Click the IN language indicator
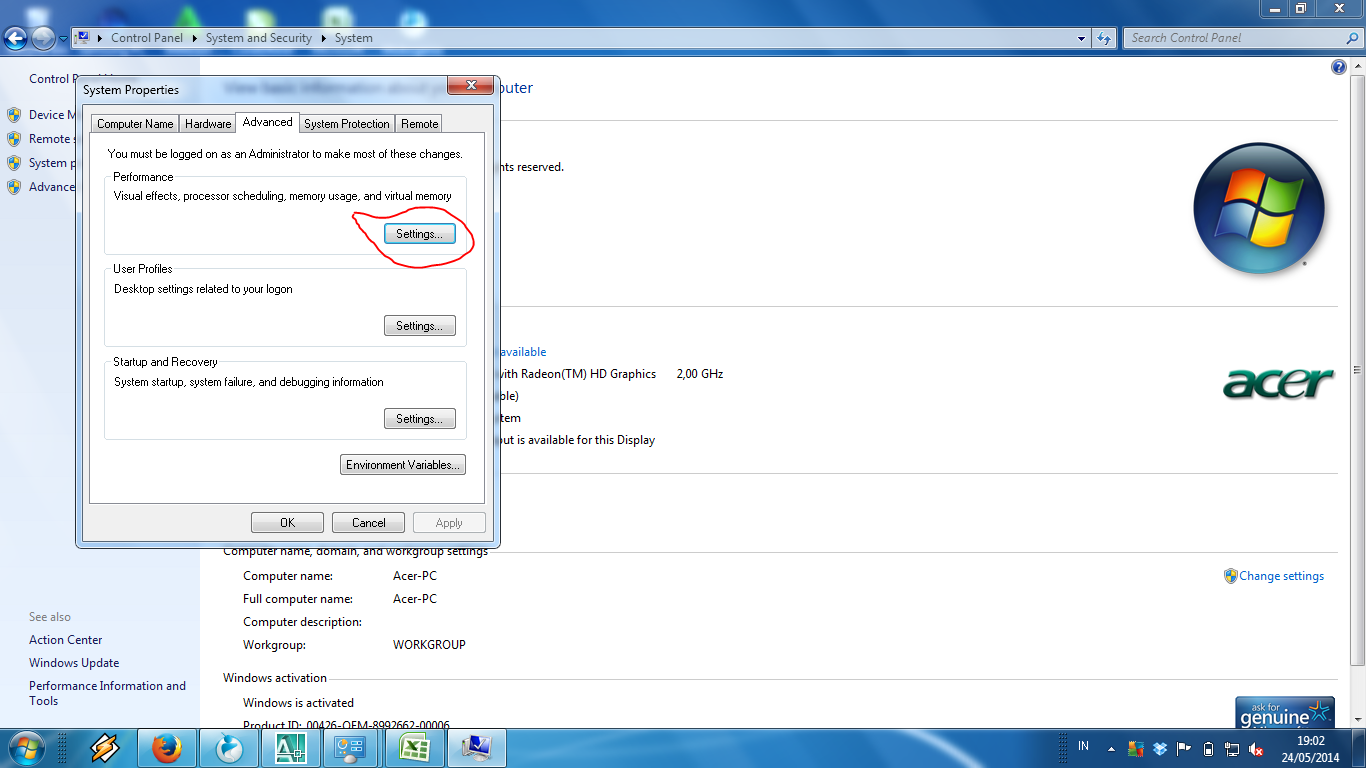The width and height of the screenshot is (1366, 768). click(1084, 747)
